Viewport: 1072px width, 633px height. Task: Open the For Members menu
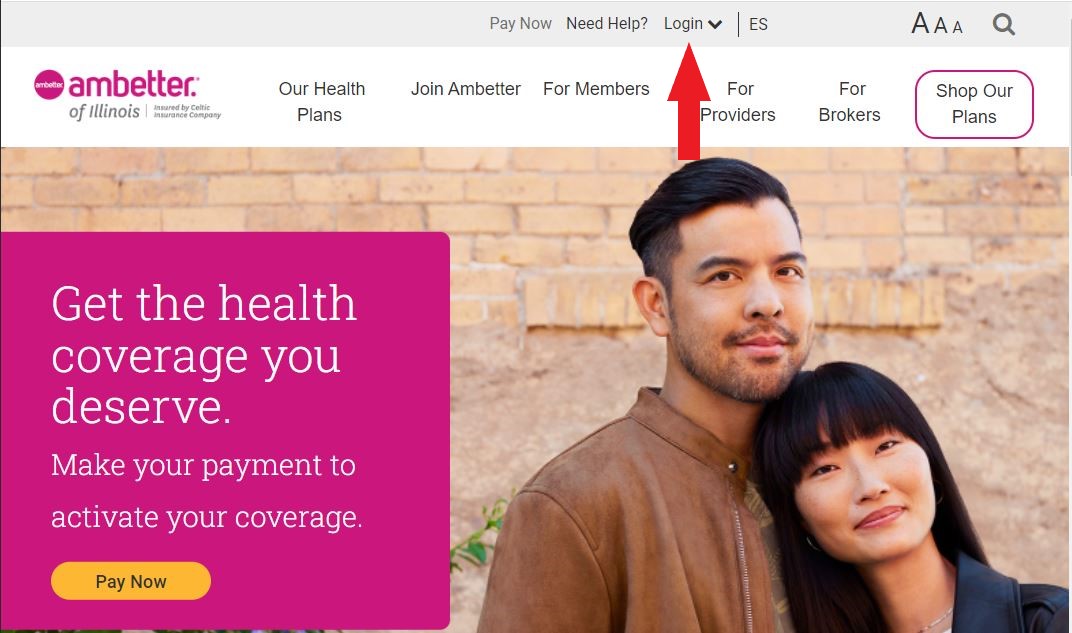click(x=596, y=89)
